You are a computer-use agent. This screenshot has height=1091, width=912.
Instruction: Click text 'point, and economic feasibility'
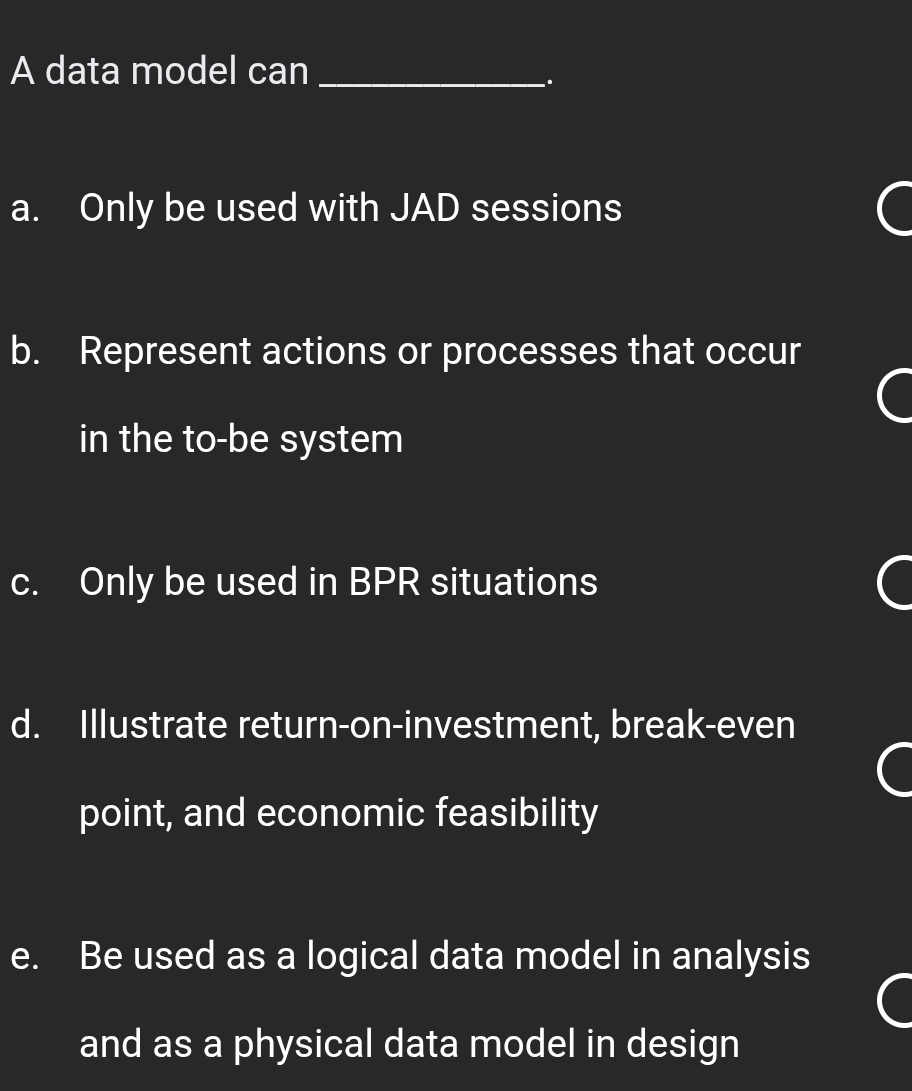click(x=338, y=813)
